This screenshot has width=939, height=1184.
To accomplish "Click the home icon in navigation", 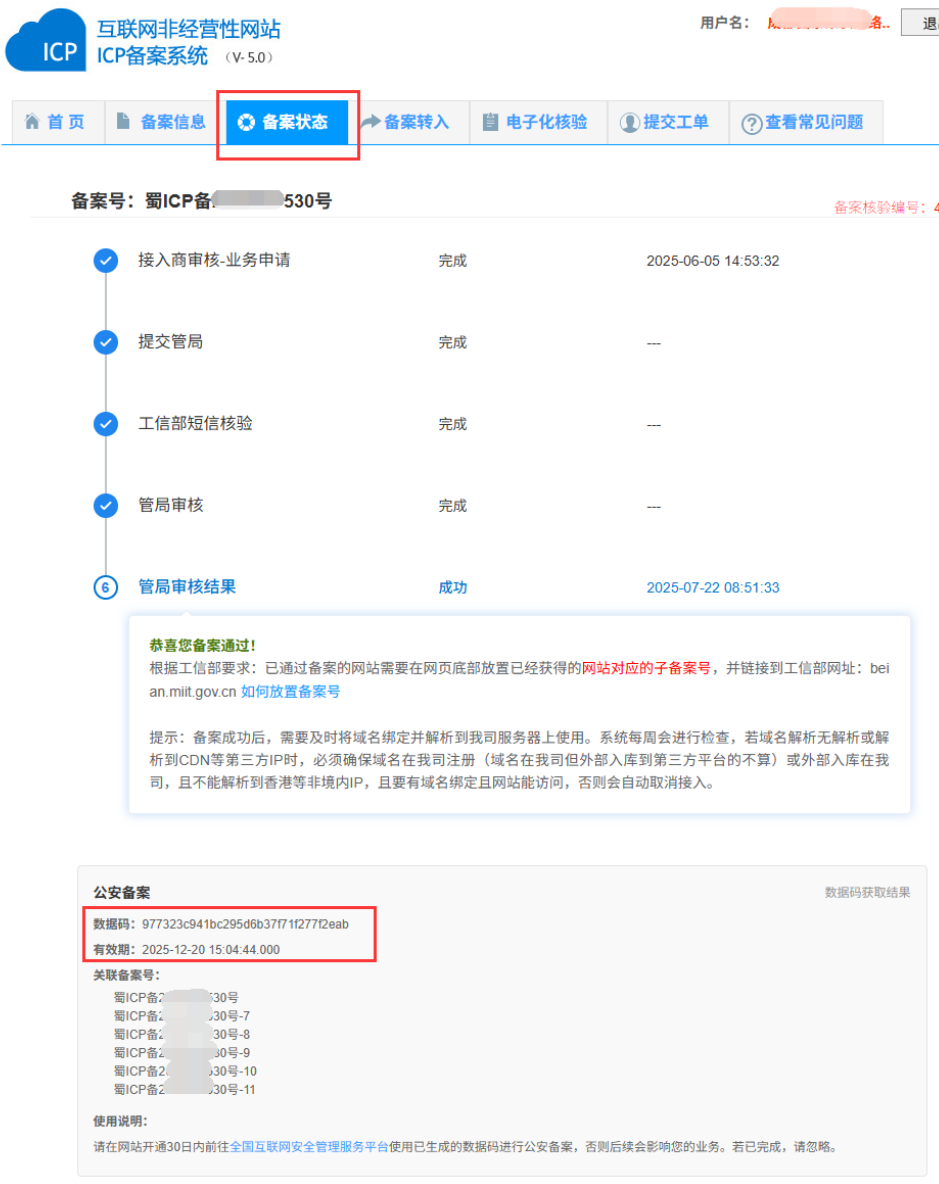I will click(x=32, y=122).
